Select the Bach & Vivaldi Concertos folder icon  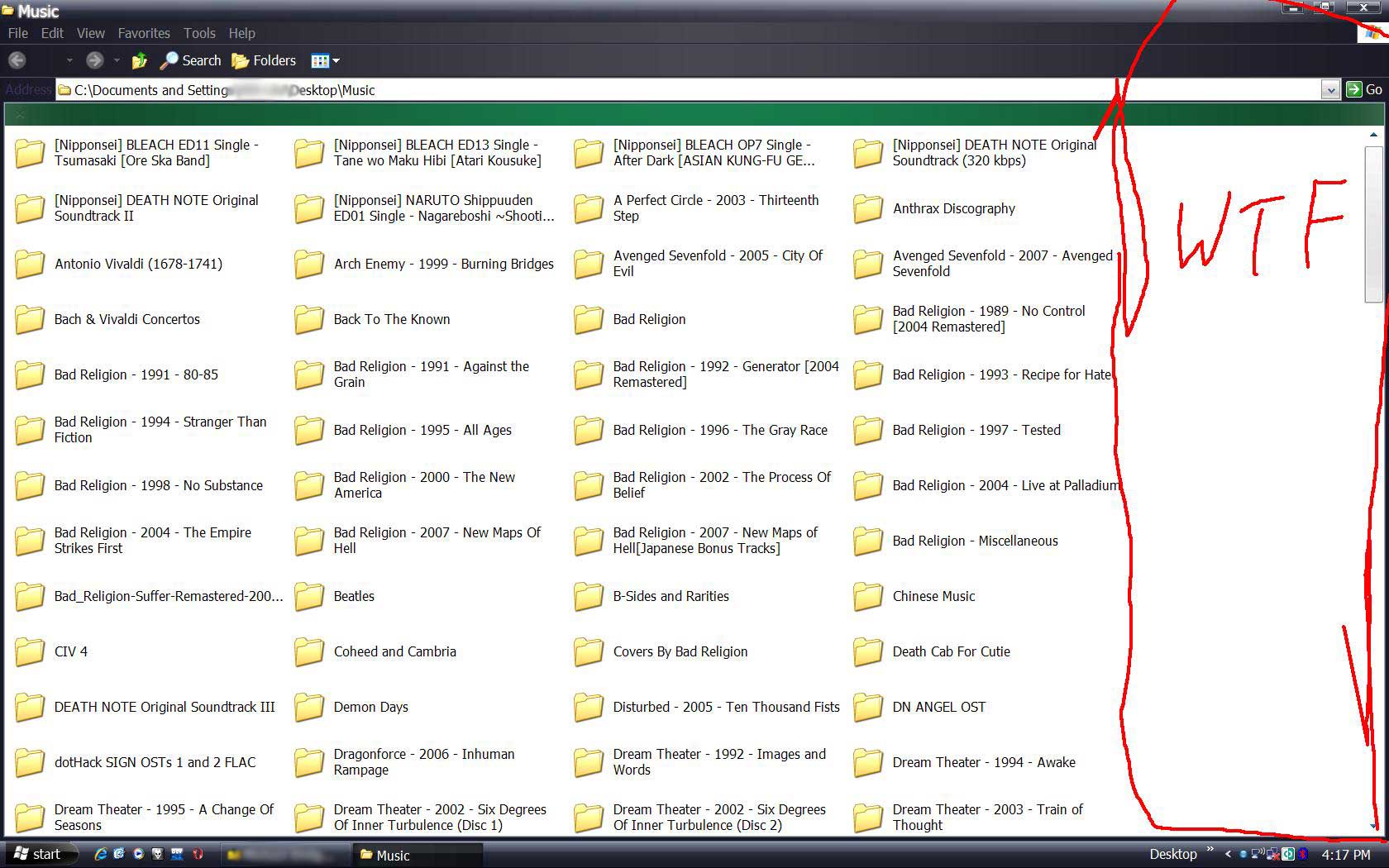(30, 319)
